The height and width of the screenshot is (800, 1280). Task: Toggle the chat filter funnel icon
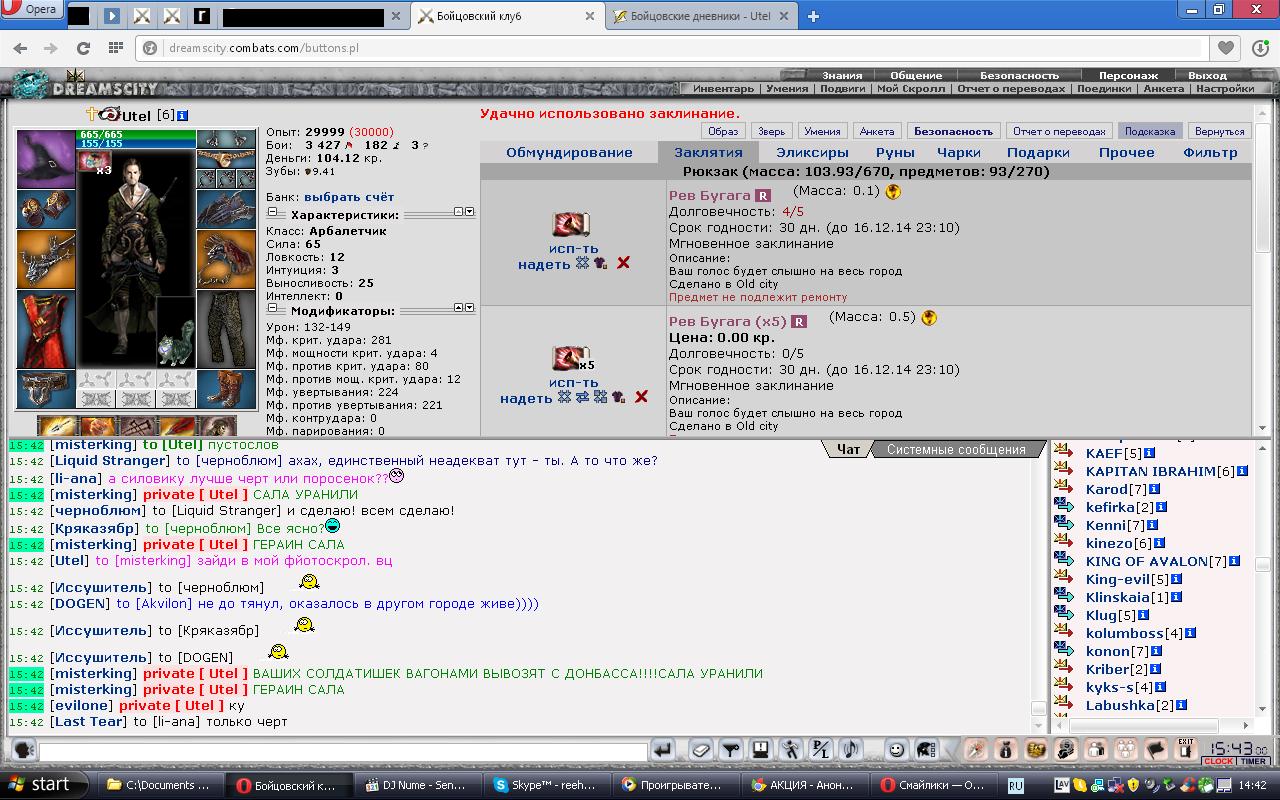[731, 749]
